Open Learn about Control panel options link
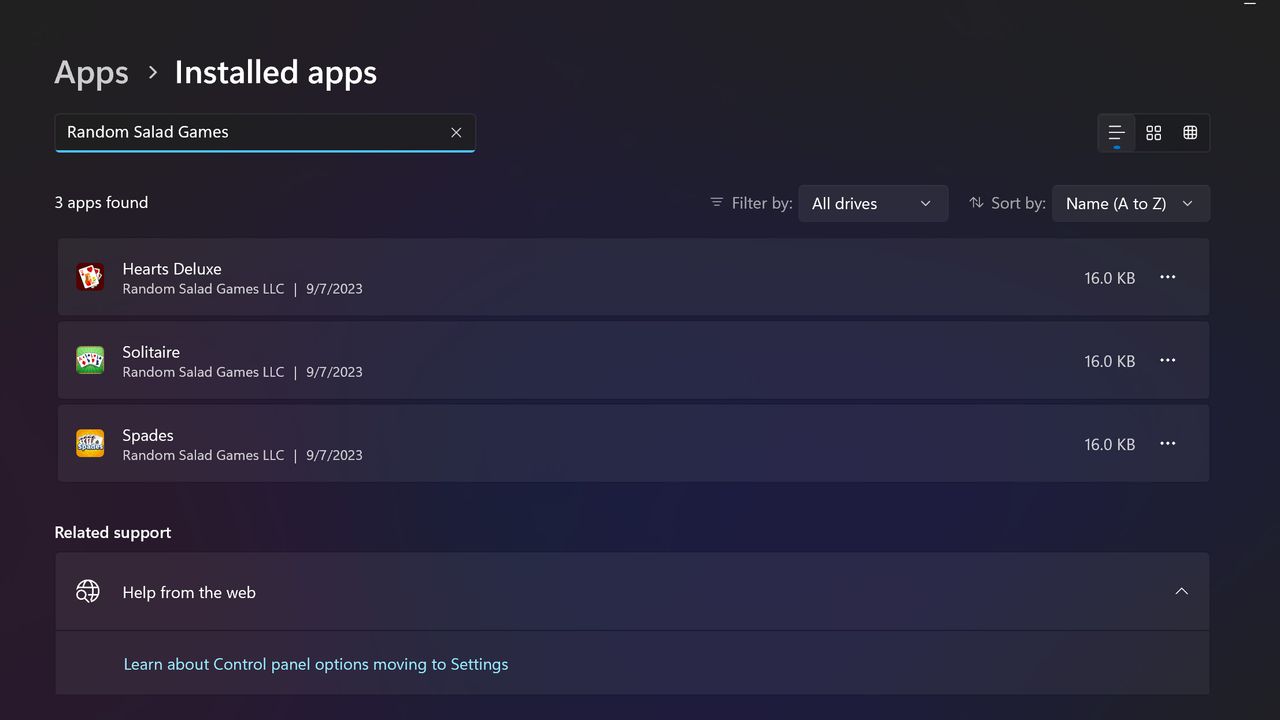1280x720 pixels. coord(316,664)
